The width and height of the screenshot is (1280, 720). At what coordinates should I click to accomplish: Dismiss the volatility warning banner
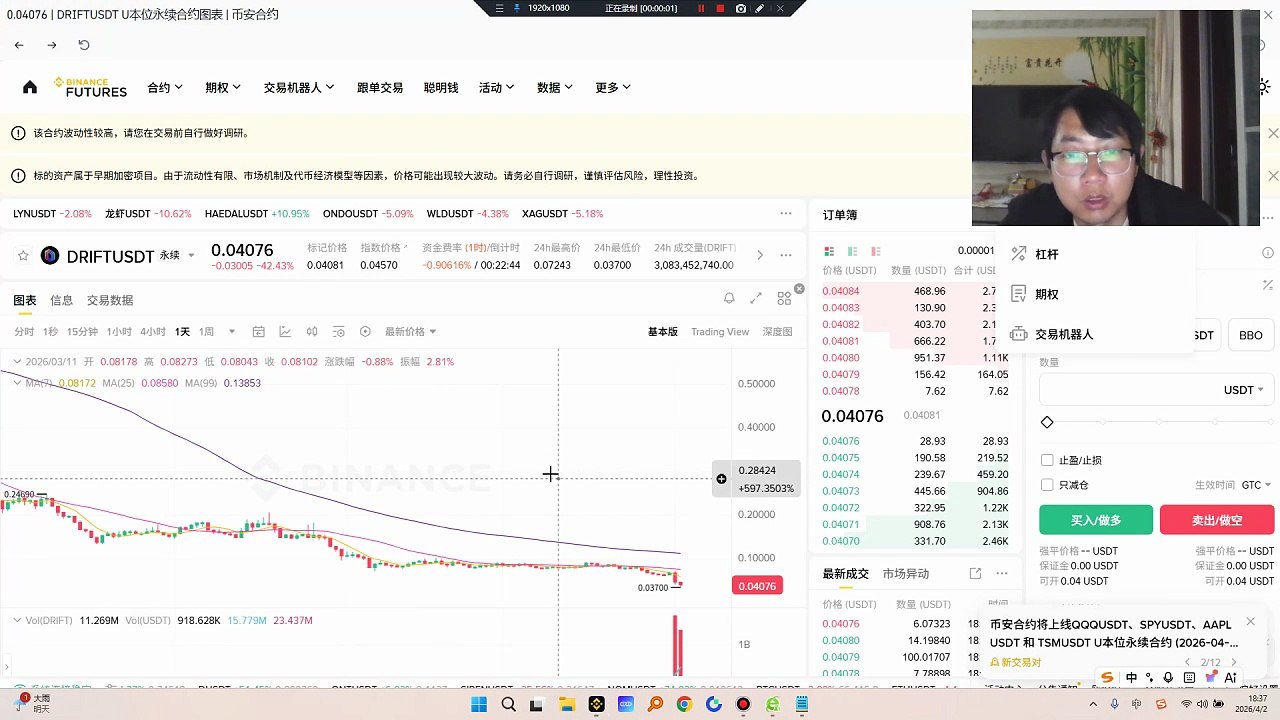click(x=1273, y=133)
